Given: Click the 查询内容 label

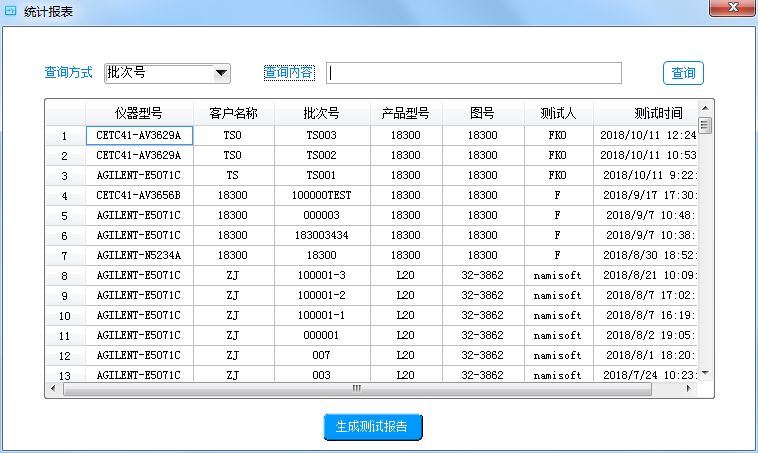Looking at the screenshot, I should pyautogui.click(x=289, y=73).
